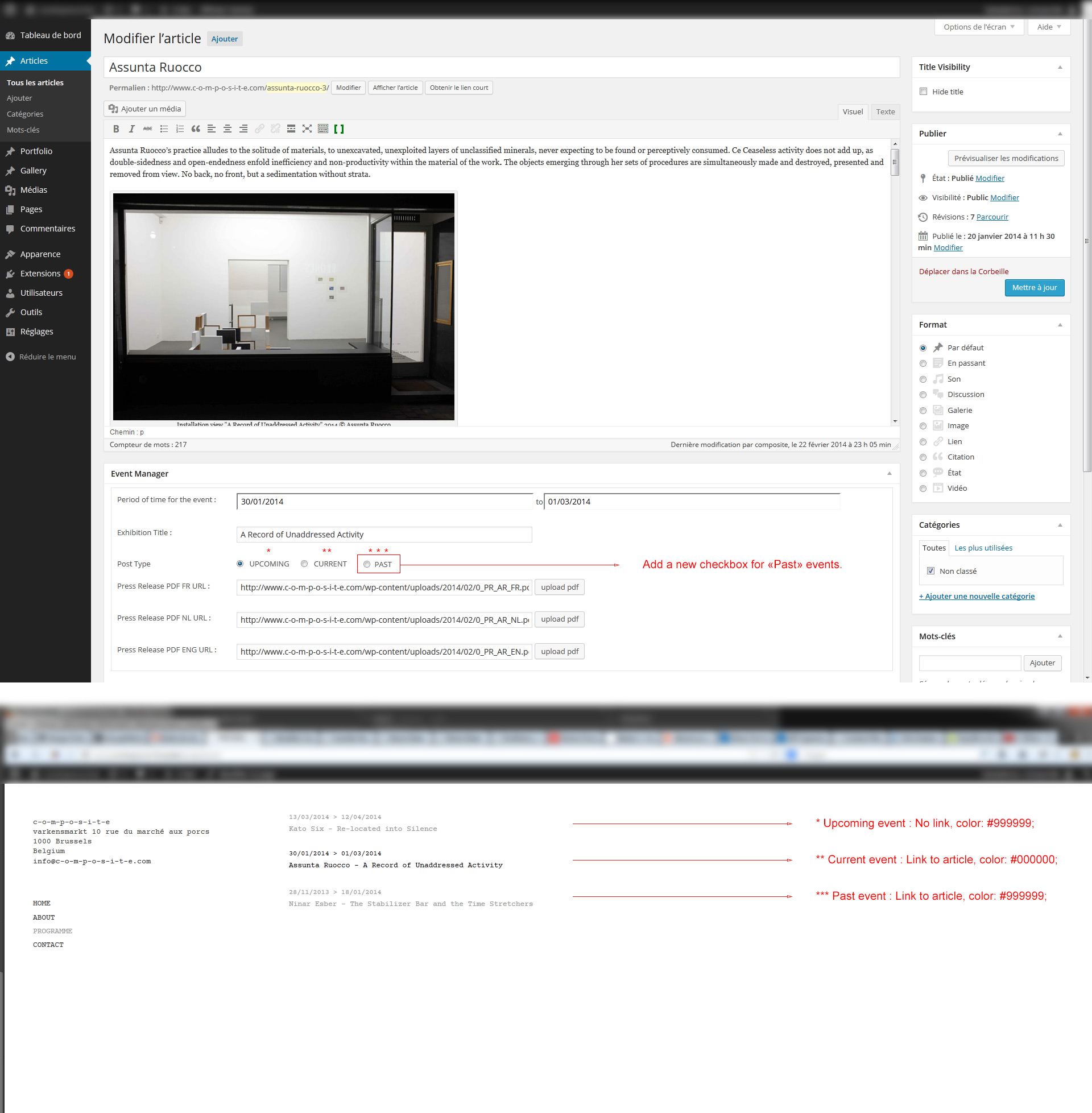Click the Pages sidebar icon
This screenshot has width=1092, height=1113.
pos(10,209)
